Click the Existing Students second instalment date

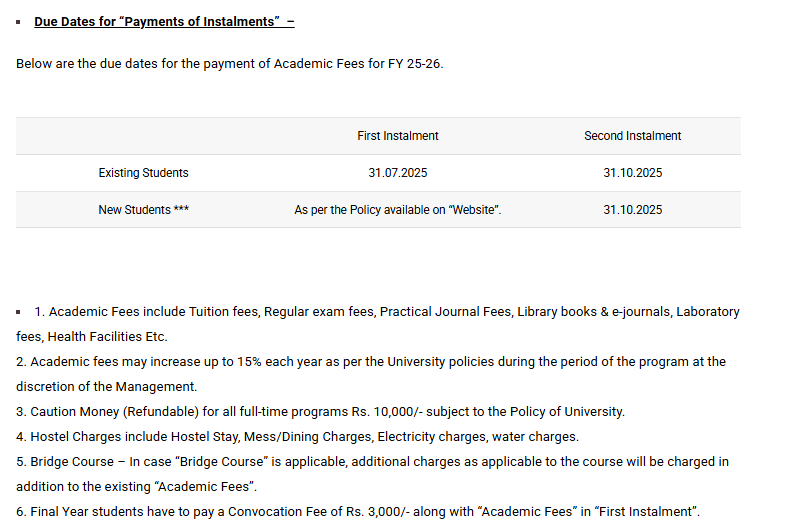tap(632, 173)
